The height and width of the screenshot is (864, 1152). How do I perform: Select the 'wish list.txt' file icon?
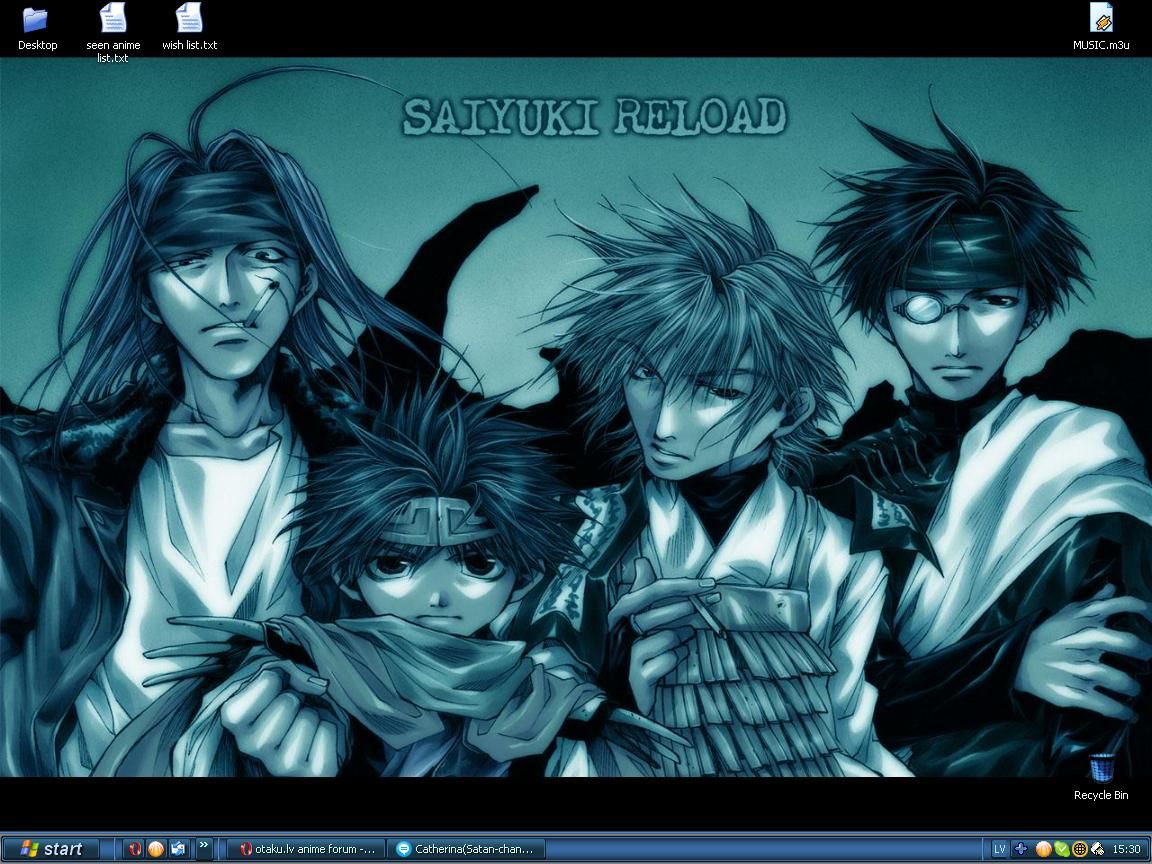click(190, 27)
